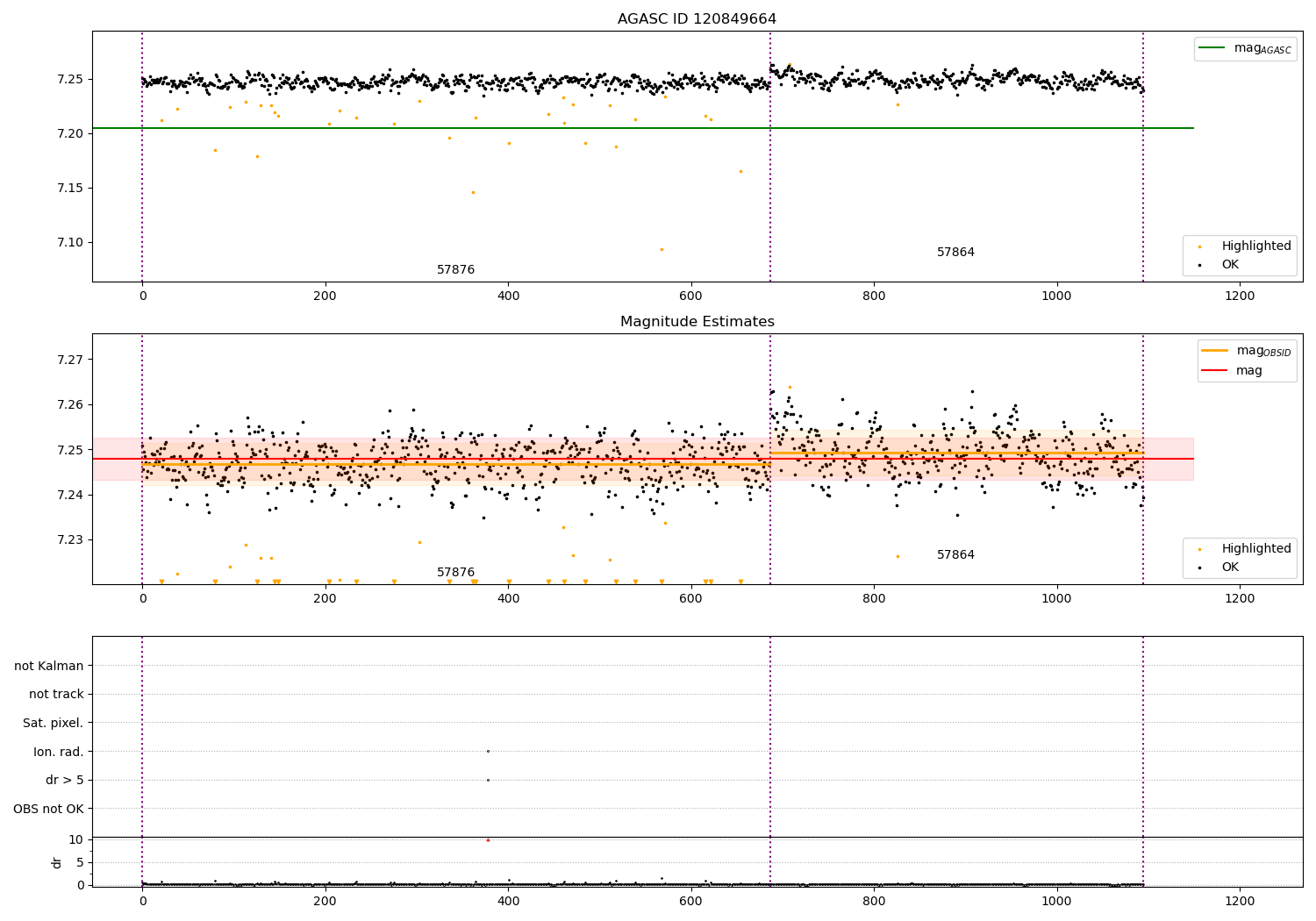Click y-tick '7.20' on the top plot
This screenshot has height=921, width=1316.
(70, 133)
